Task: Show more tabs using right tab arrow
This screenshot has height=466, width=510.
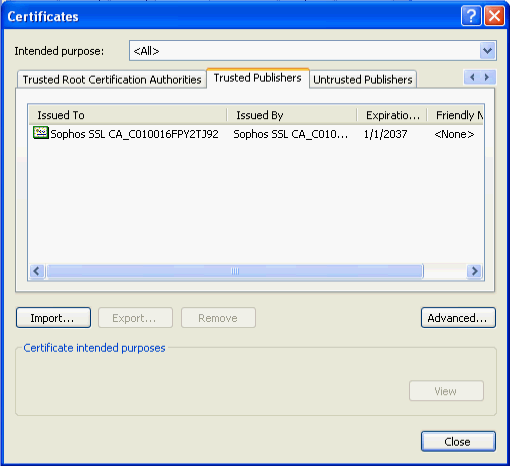Action: point(487,77)
